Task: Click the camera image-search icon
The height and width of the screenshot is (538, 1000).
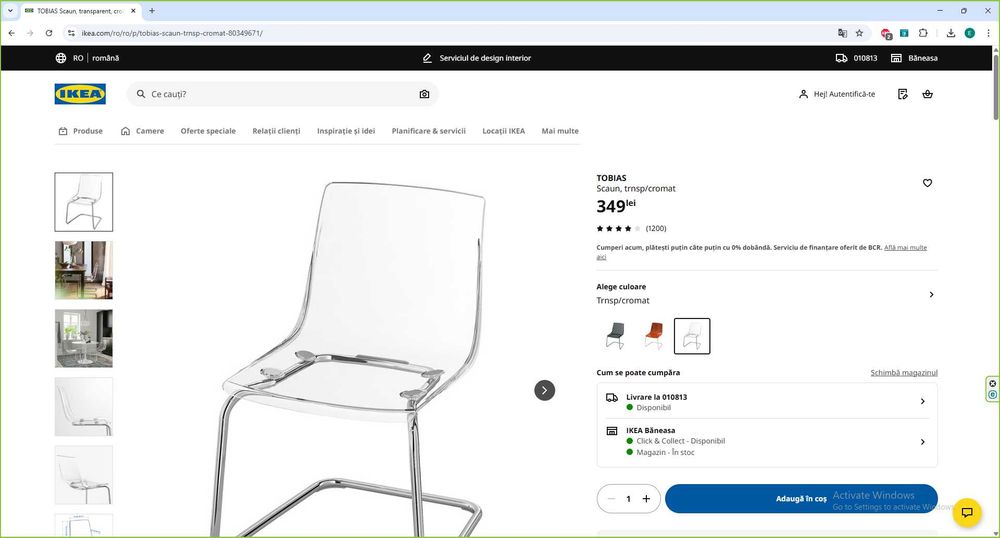Action: pos(424,94)
